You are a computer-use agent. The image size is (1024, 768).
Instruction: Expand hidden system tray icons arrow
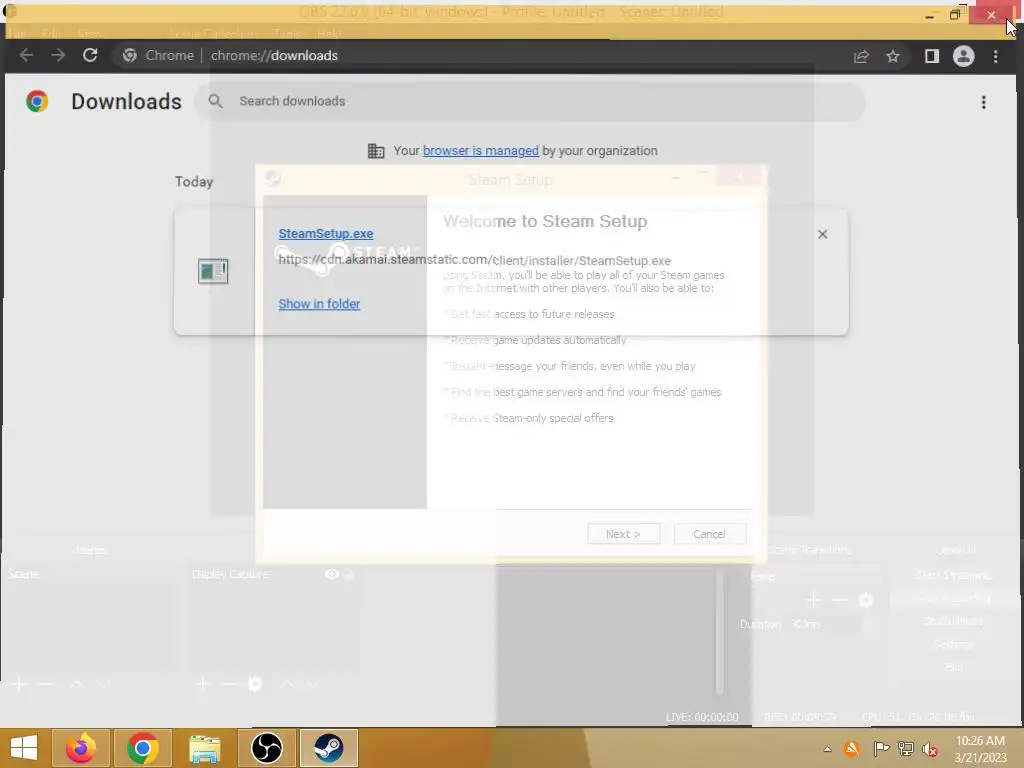coord(827,749)
